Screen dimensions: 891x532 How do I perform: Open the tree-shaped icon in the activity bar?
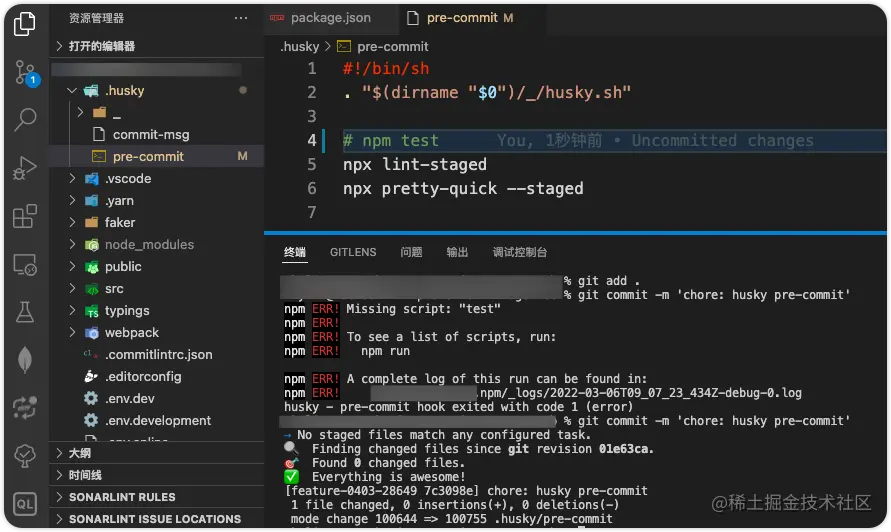25,455
